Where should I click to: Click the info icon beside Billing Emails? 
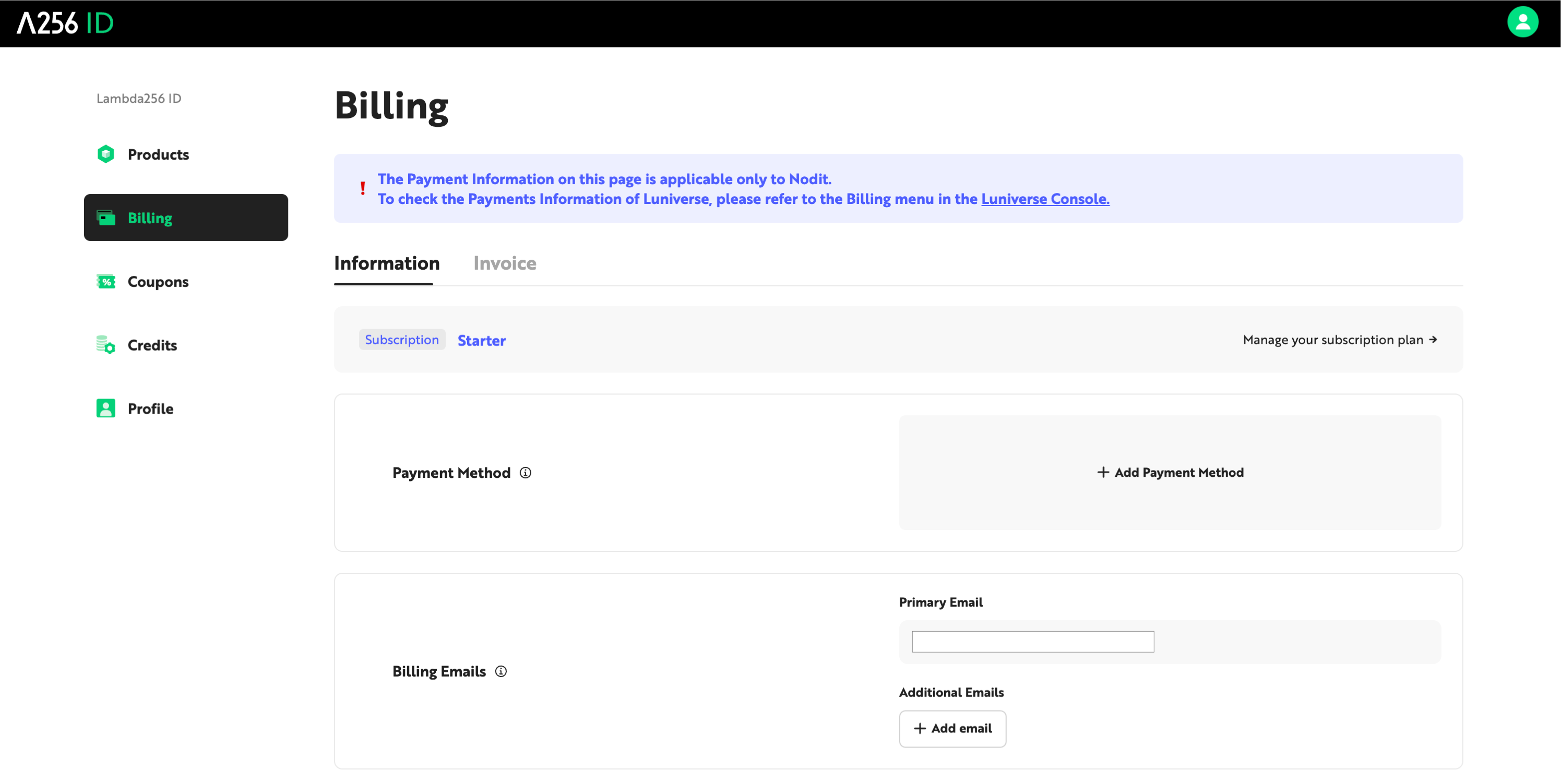[501, 671]
